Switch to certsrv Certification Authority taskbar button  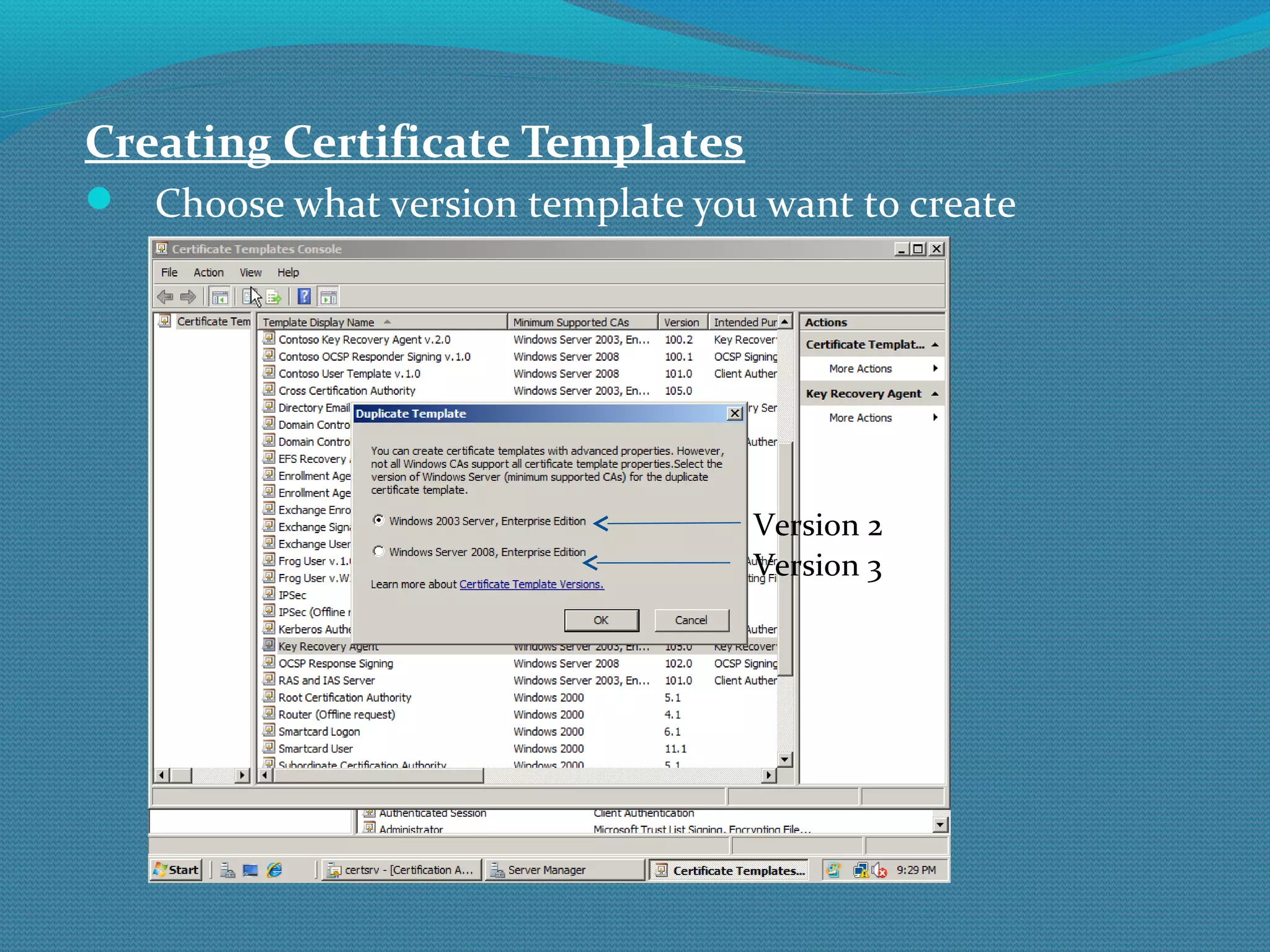point(402,870)
